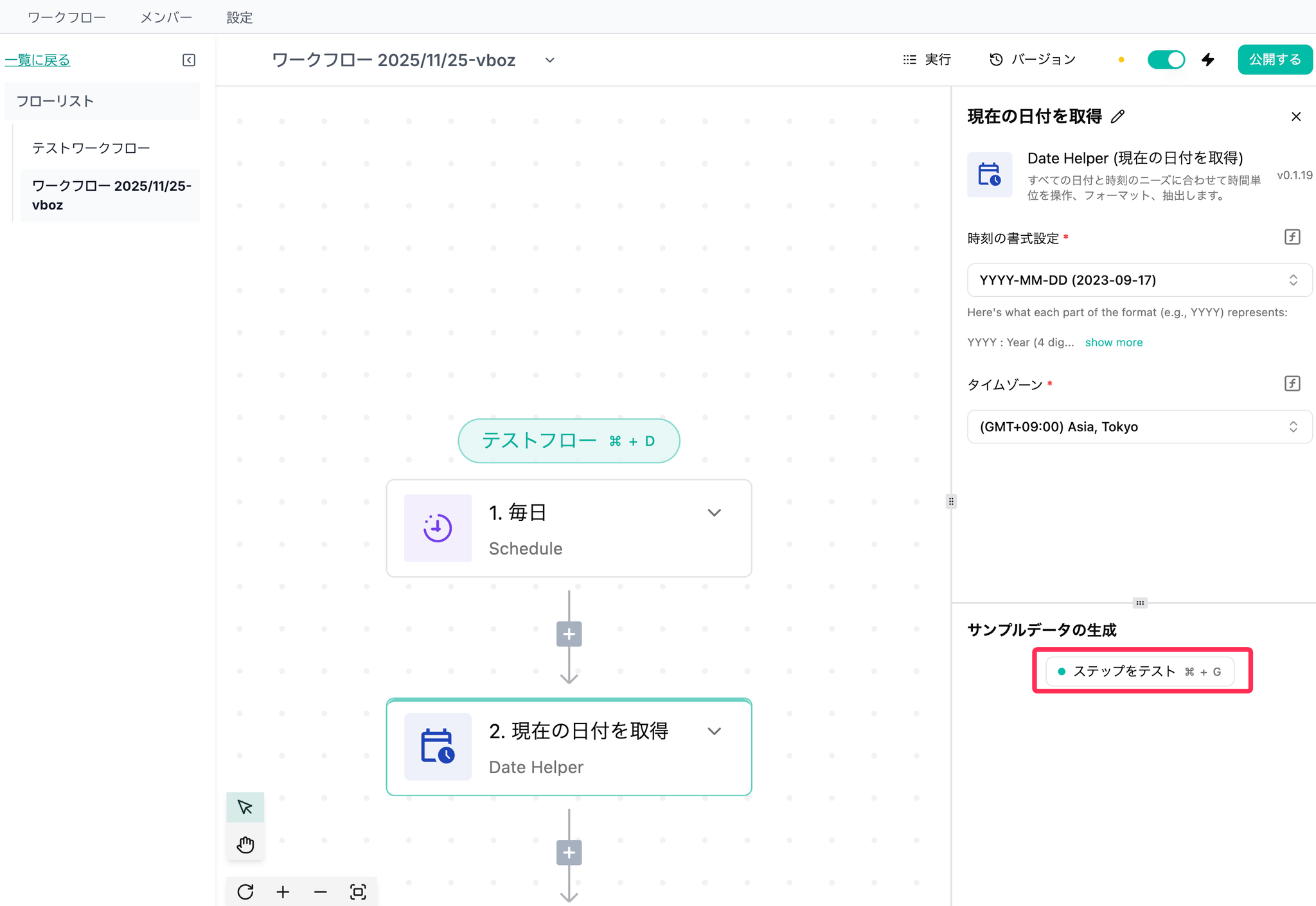1316x906 pixels.
Task: Toggle the workflow enabled switch
Action: coord(1166,60)
